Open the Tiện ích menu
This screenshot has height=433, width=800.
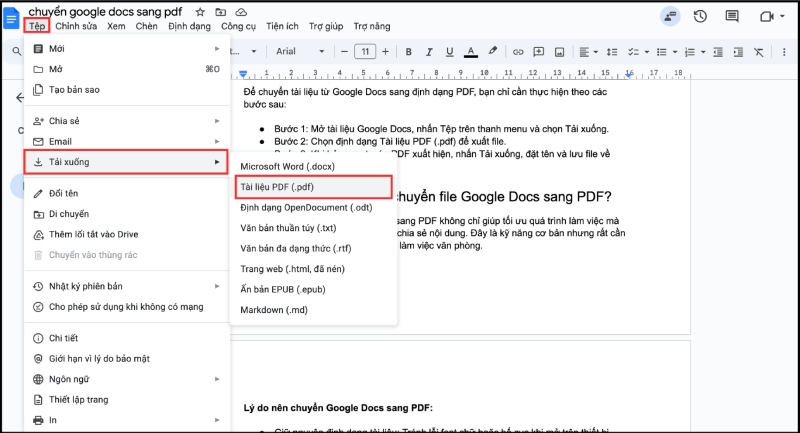click(282, 26)
